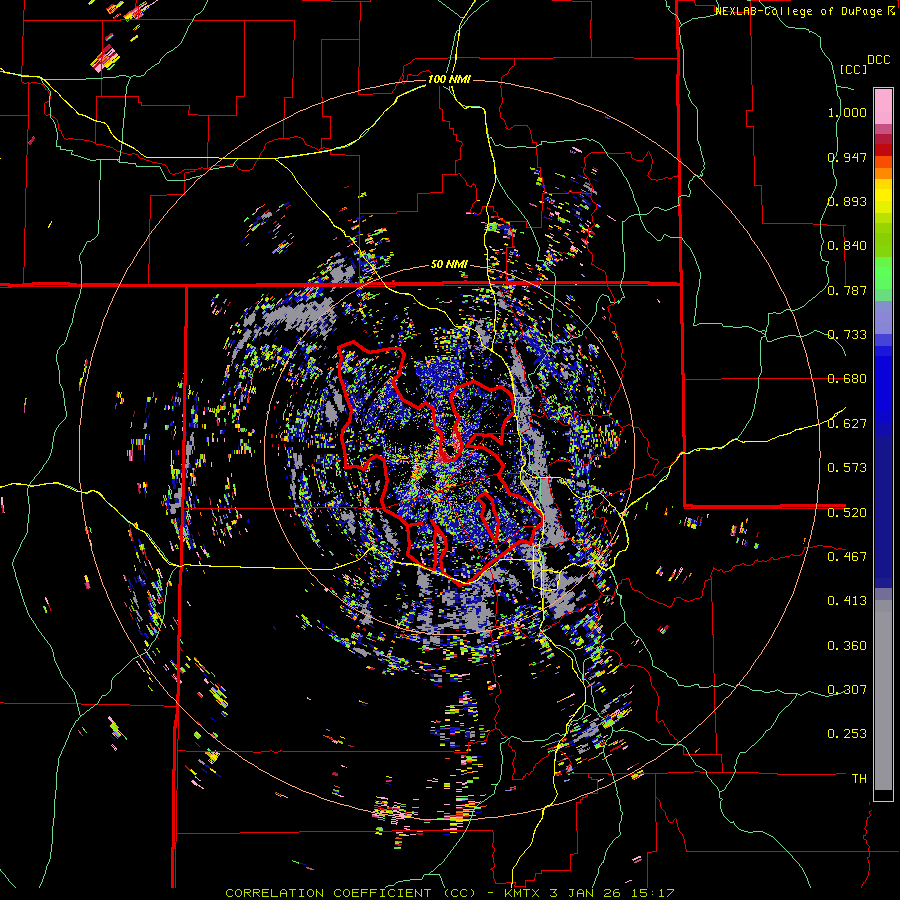Click the 0.680 scale value

pyautogui.click(x=847, y=379)
